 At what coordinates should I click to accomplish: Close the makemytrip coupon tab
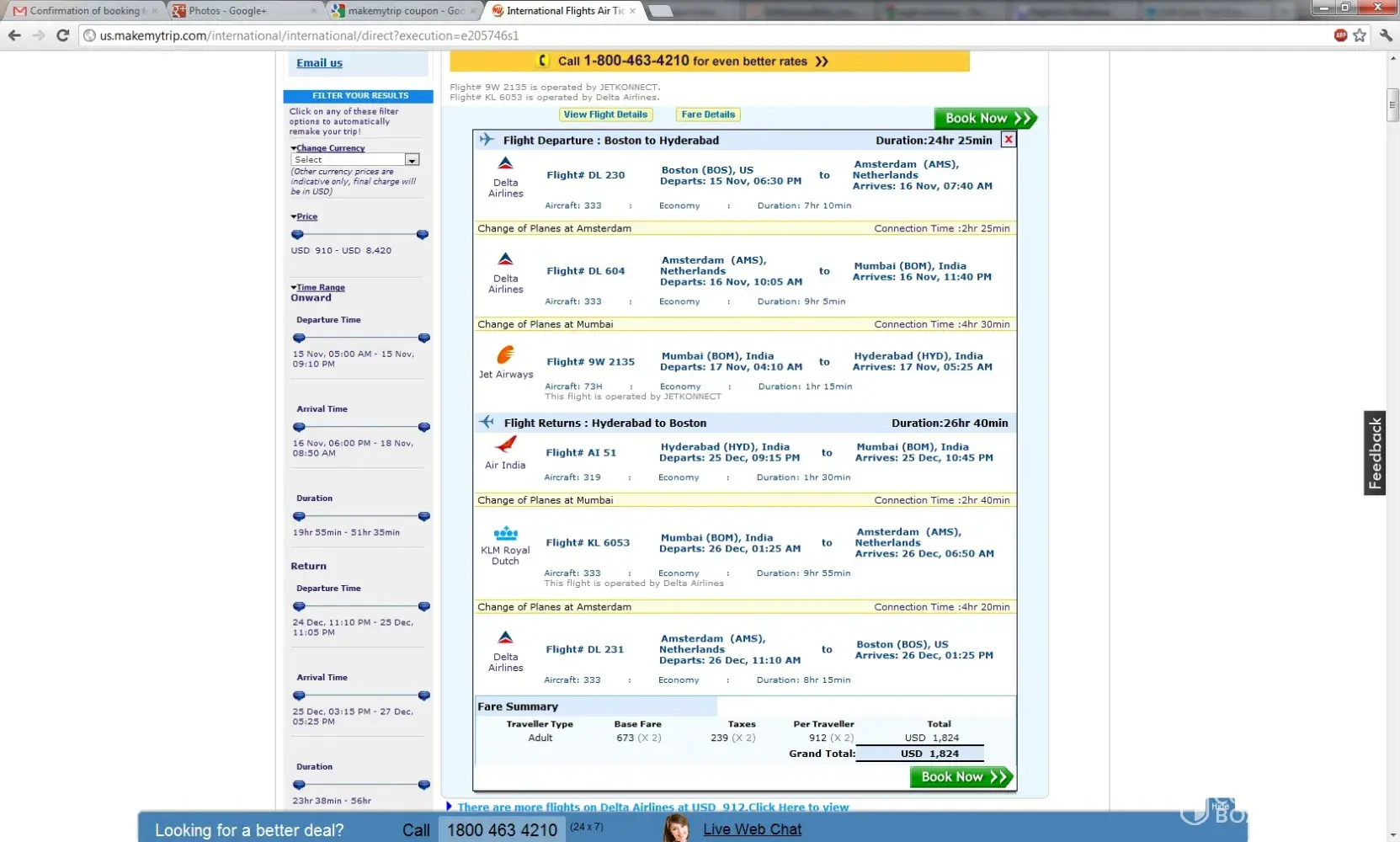tap(473, 11)
